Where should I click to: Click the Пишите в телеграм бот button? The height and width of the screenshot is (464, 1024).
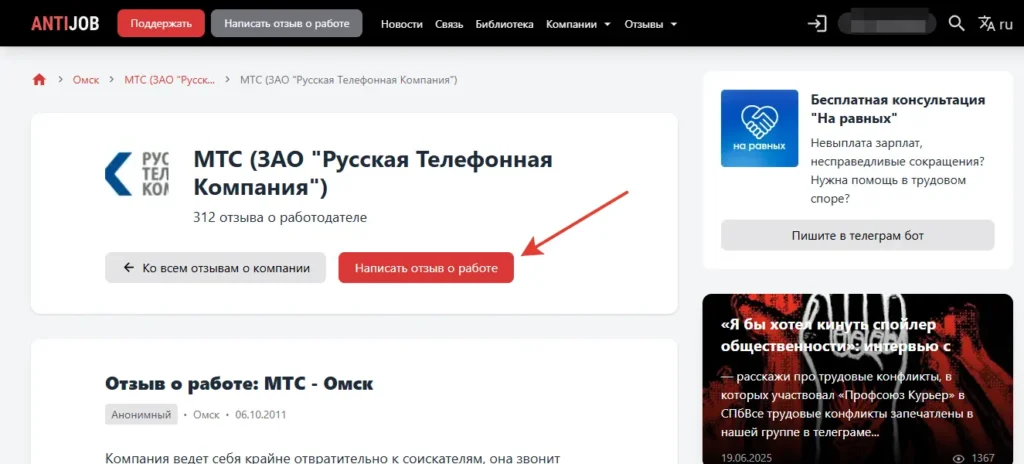pos(857,235)
